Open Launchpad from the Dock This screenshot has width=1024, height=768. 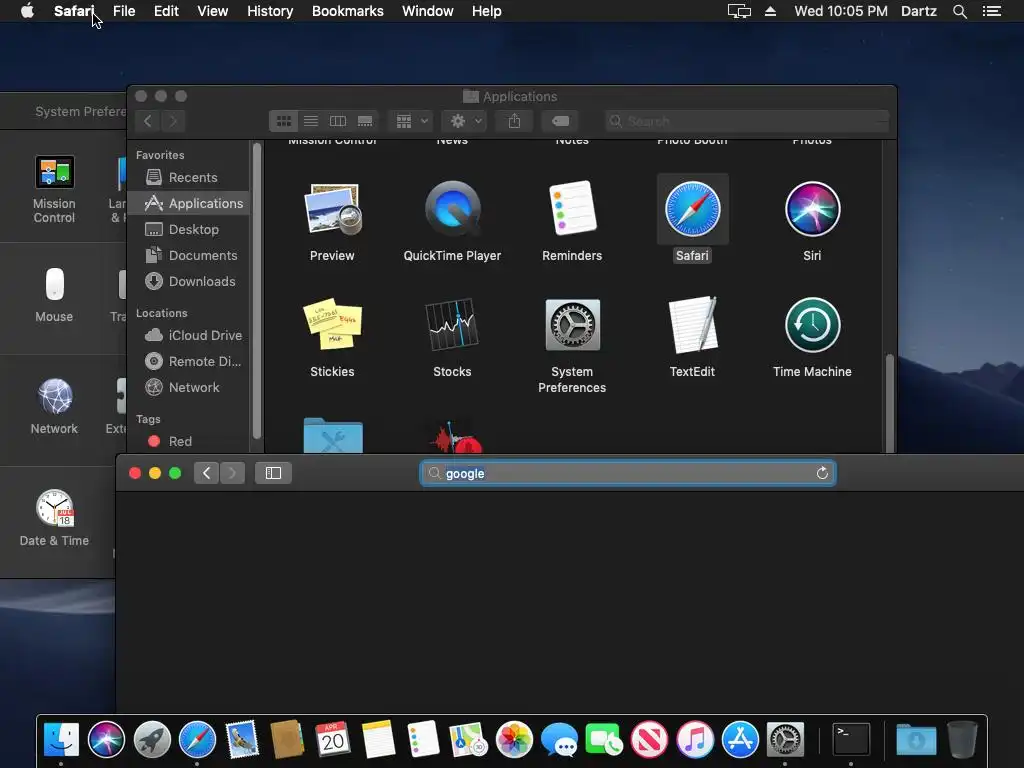pyautogui.click(x=152, y=739)
